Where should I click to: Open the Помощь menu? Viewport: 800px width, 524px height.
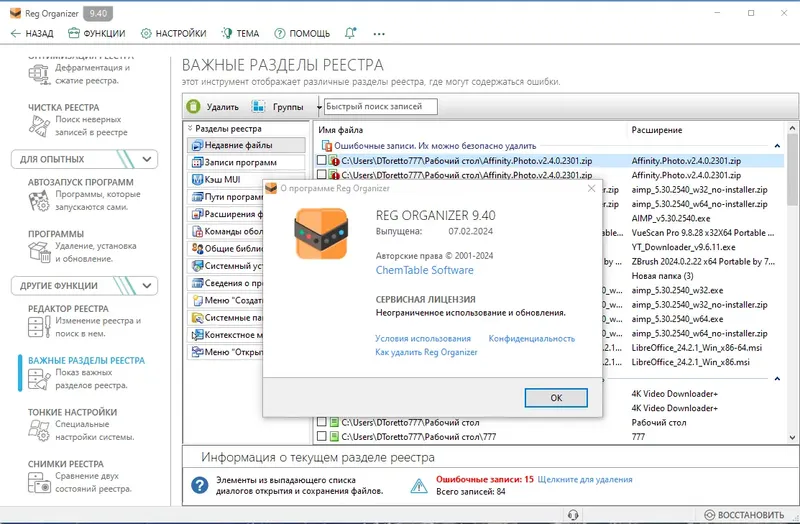point(302,34)
